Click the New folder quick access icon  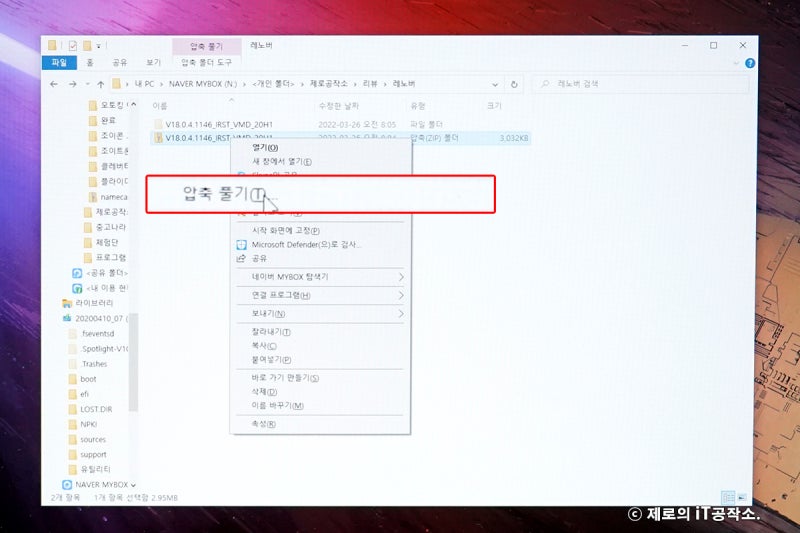pos(87,46)
